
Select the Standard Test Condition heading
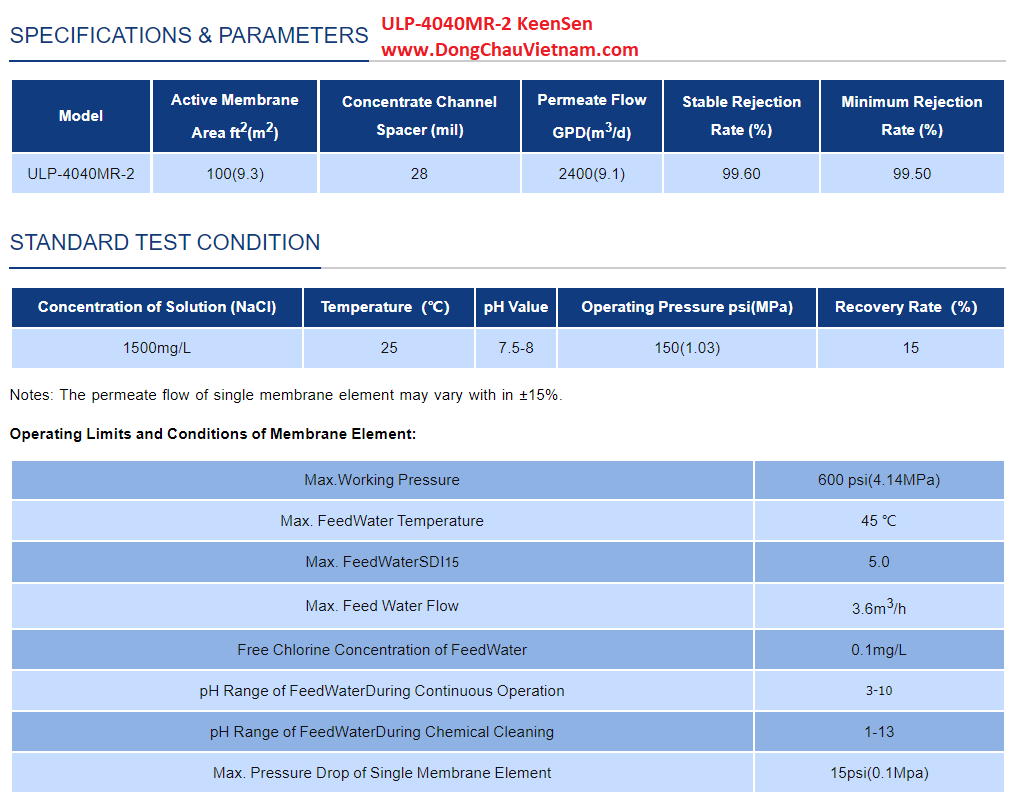(165, 242)
